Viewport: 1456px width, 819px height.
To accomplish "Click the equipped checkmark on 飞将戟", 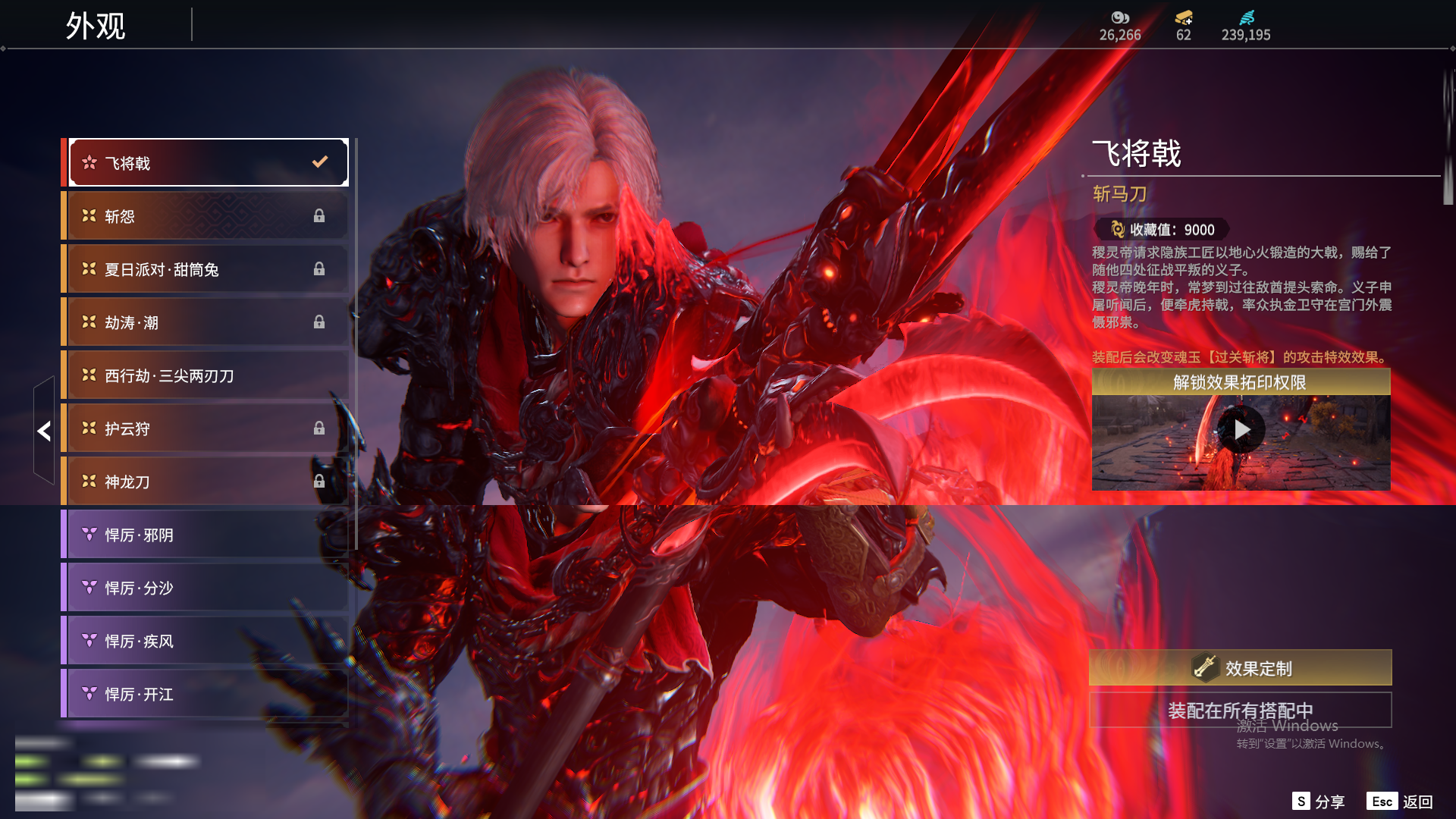I will pos(320,162).
